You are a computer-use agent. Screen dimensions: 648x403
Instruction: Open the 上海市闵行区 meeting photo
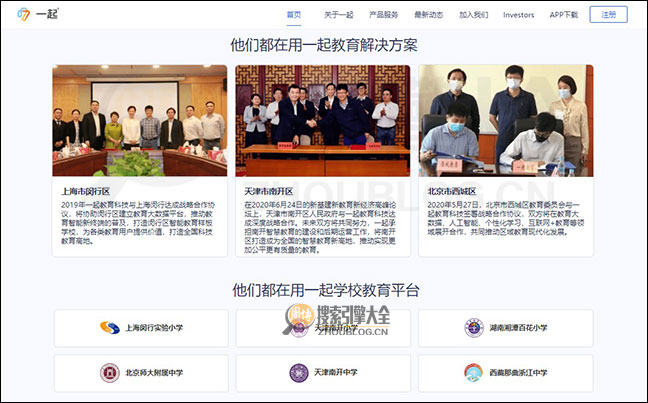140,120
